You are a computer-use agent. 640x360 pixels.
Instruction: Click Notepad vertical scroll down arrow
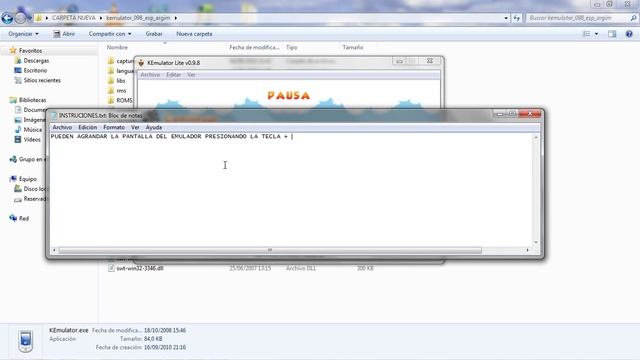pyautogui.click(x=536, y=242)
